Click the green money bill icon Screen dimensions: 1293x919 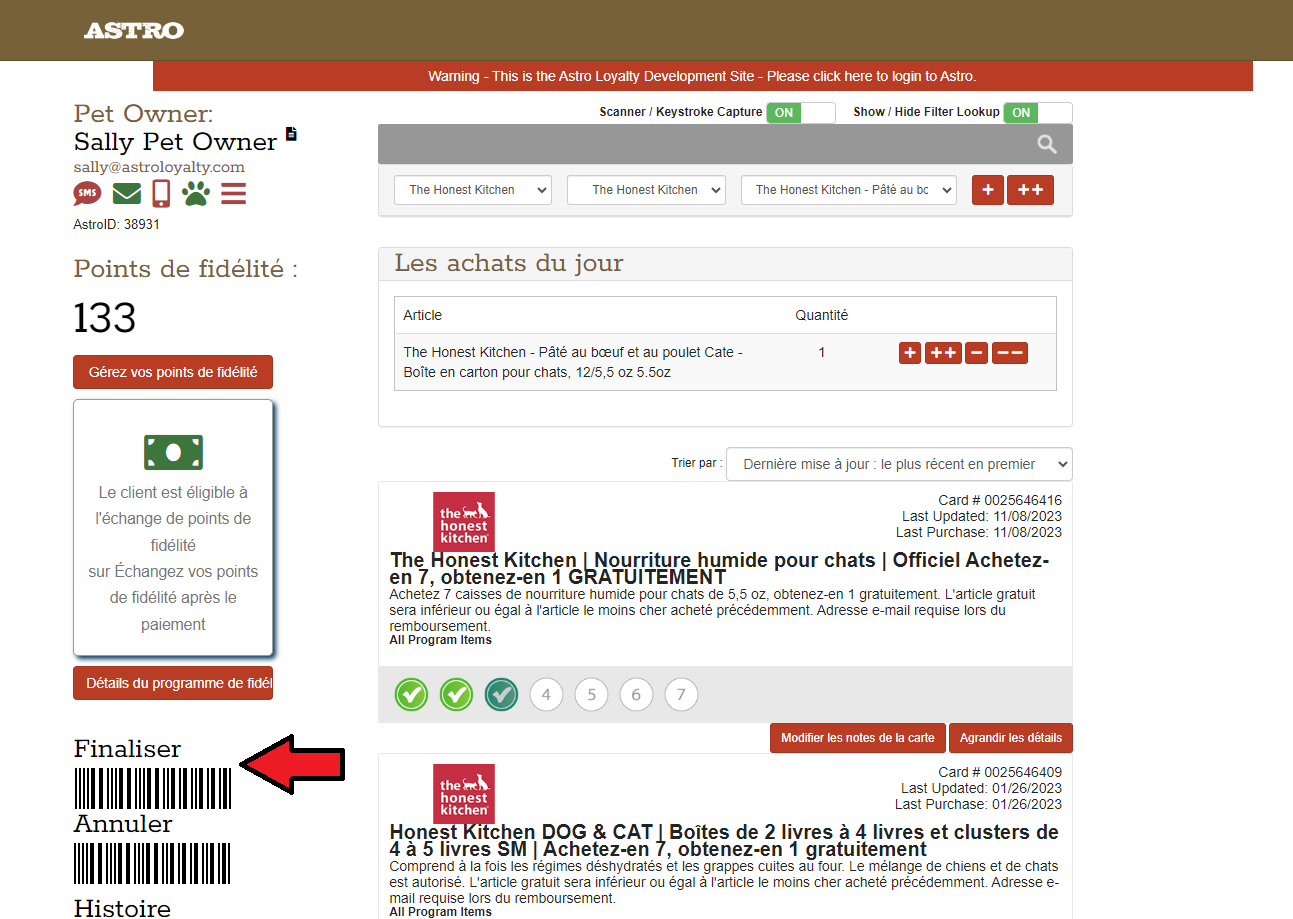point(173,452)
